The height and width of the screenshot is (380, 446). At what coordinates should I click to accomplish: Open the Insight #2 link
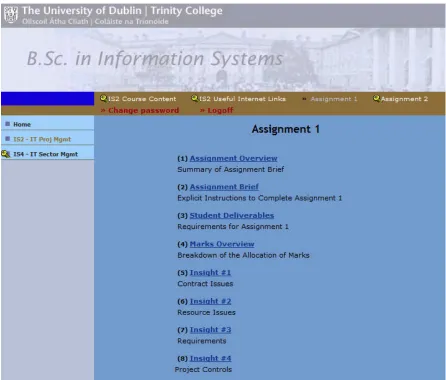[210, 301]
